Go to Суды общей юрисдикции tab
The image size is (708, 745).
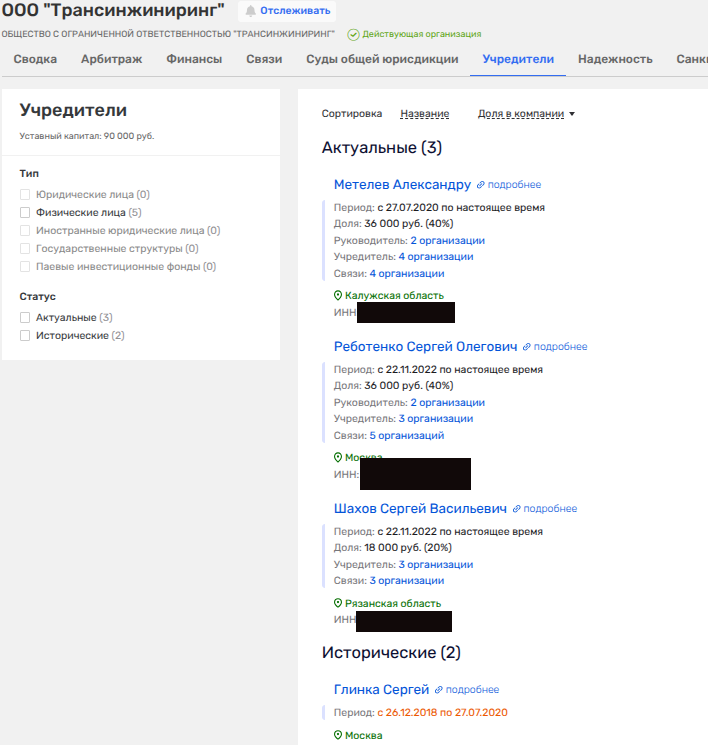tap(382, 59)
